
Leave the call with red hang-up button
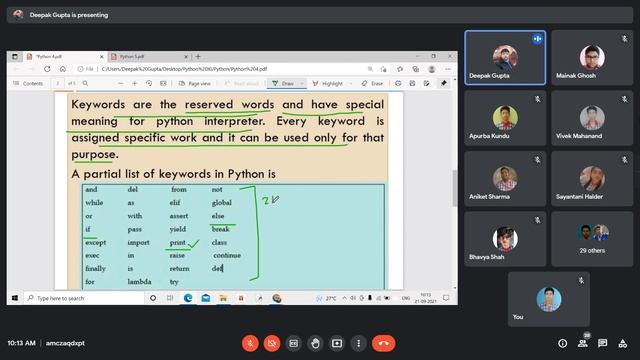click(x=383, y=343)
